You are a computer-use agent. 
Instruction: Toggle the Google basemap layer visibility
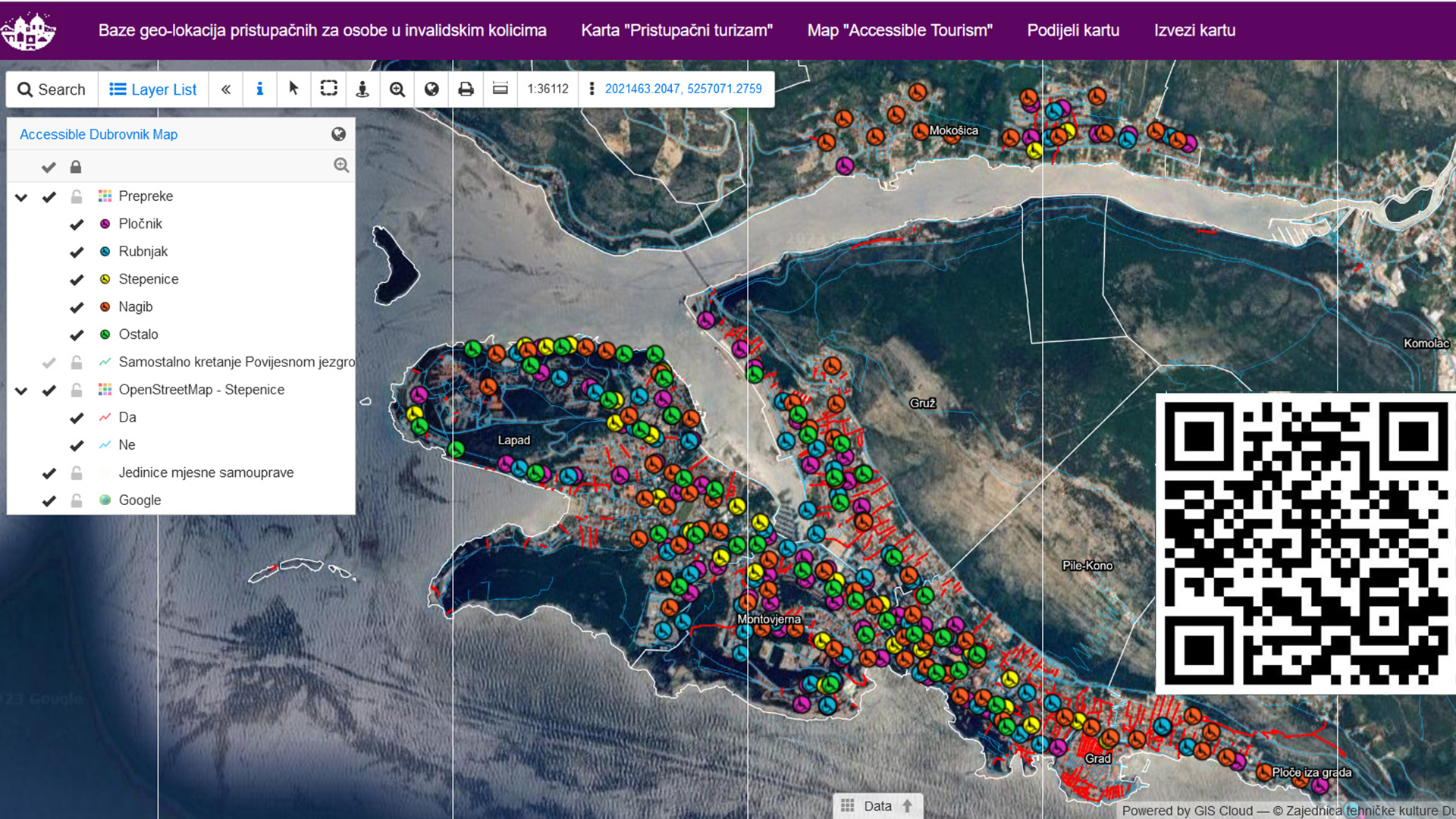[49, 500]
